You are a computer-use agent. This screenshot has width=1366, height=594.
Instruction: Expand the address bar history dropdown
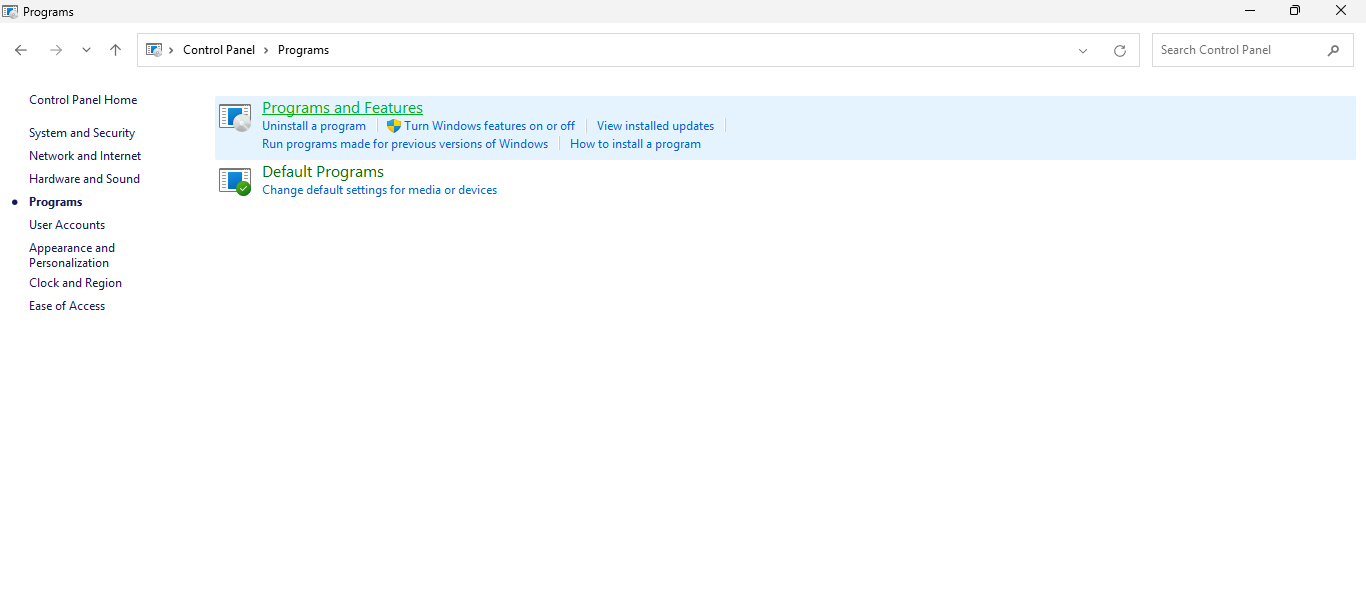(x=1083, y=51)
